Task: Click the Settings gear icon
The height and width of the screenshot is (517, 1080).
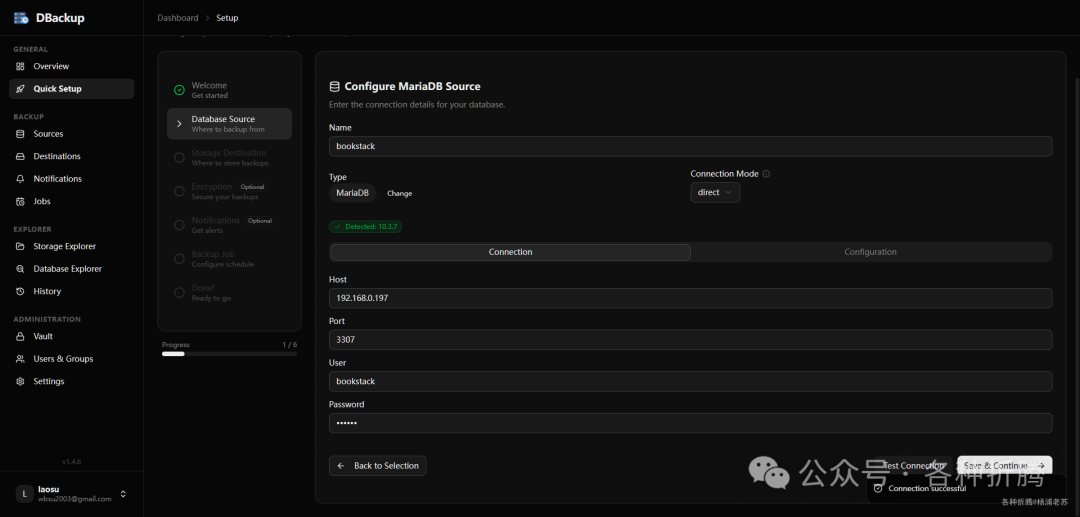Action: point(20,381)
